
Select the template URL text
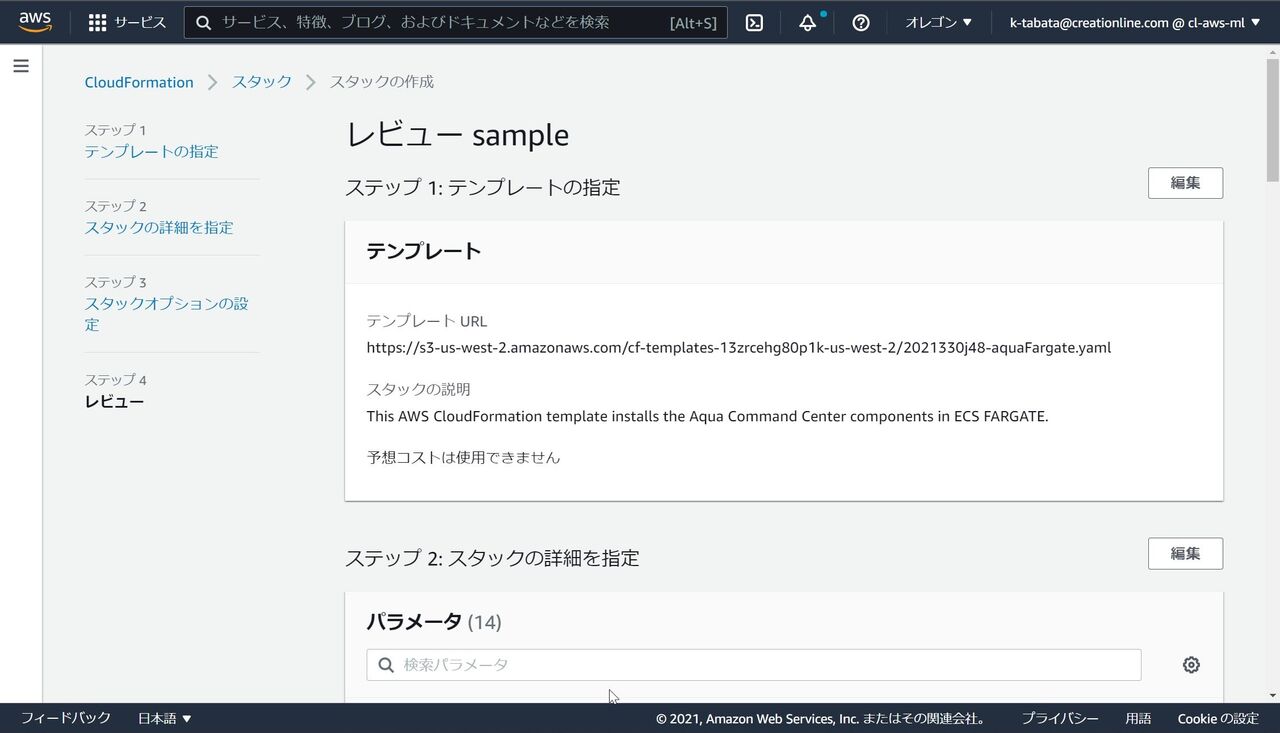pyautogui.click(x=739, y=348)
